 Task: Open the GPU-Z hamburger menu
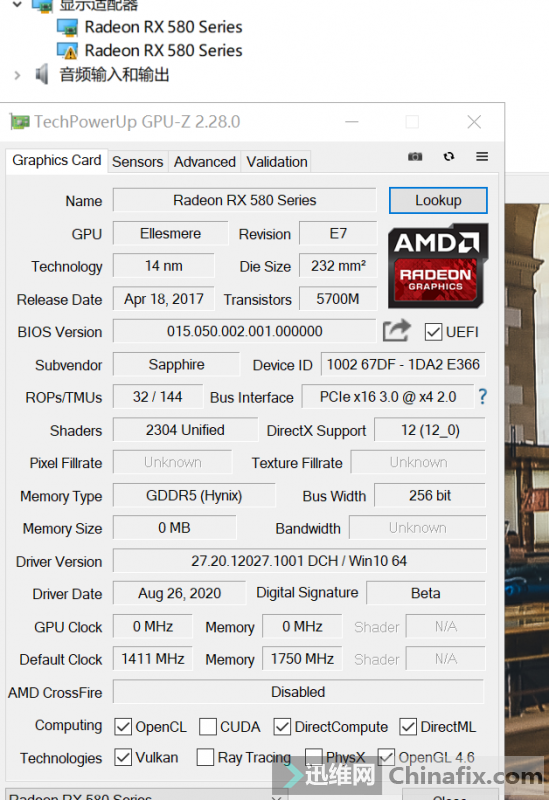click(x=482, y=157)
